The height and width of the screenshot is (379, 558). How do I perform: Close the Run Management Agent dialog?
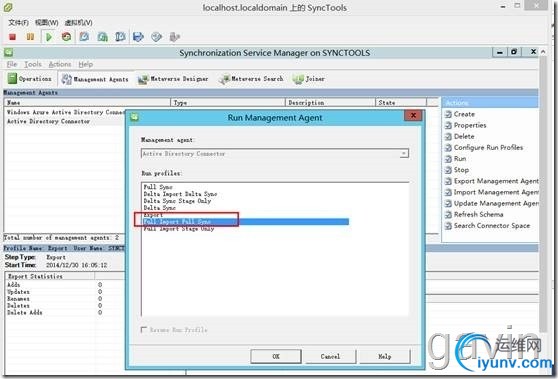(x=413, y=115)
